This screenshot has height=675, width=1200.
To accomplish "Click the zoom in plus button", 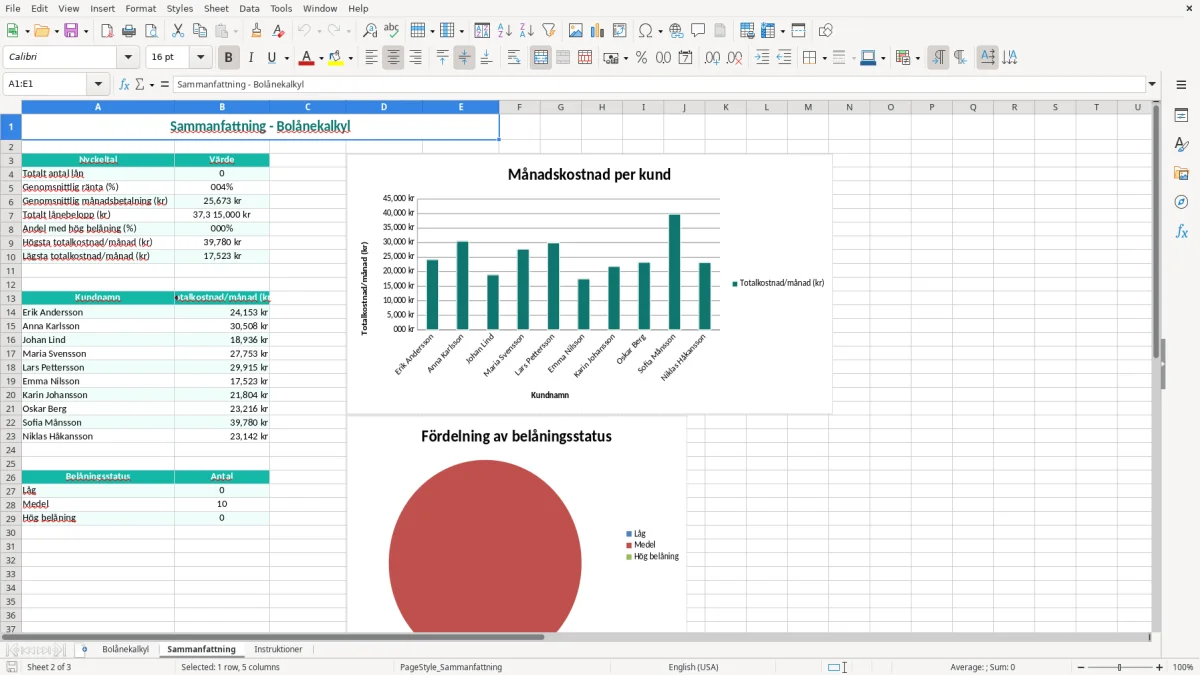I will click(1160, 667).
